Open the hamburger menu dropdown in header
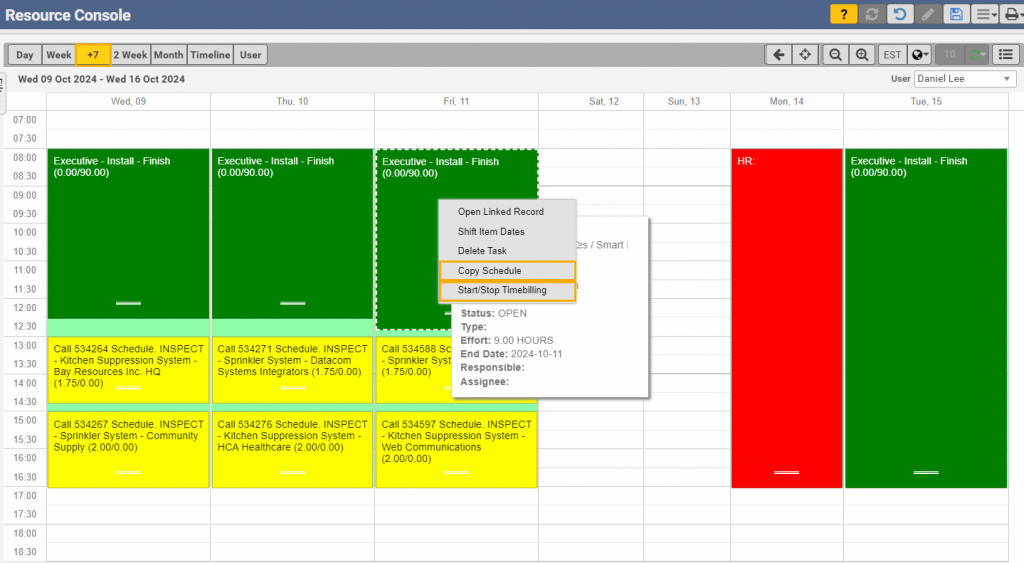The width and height of the screenshot is (1024, 563). coord(986,14)
